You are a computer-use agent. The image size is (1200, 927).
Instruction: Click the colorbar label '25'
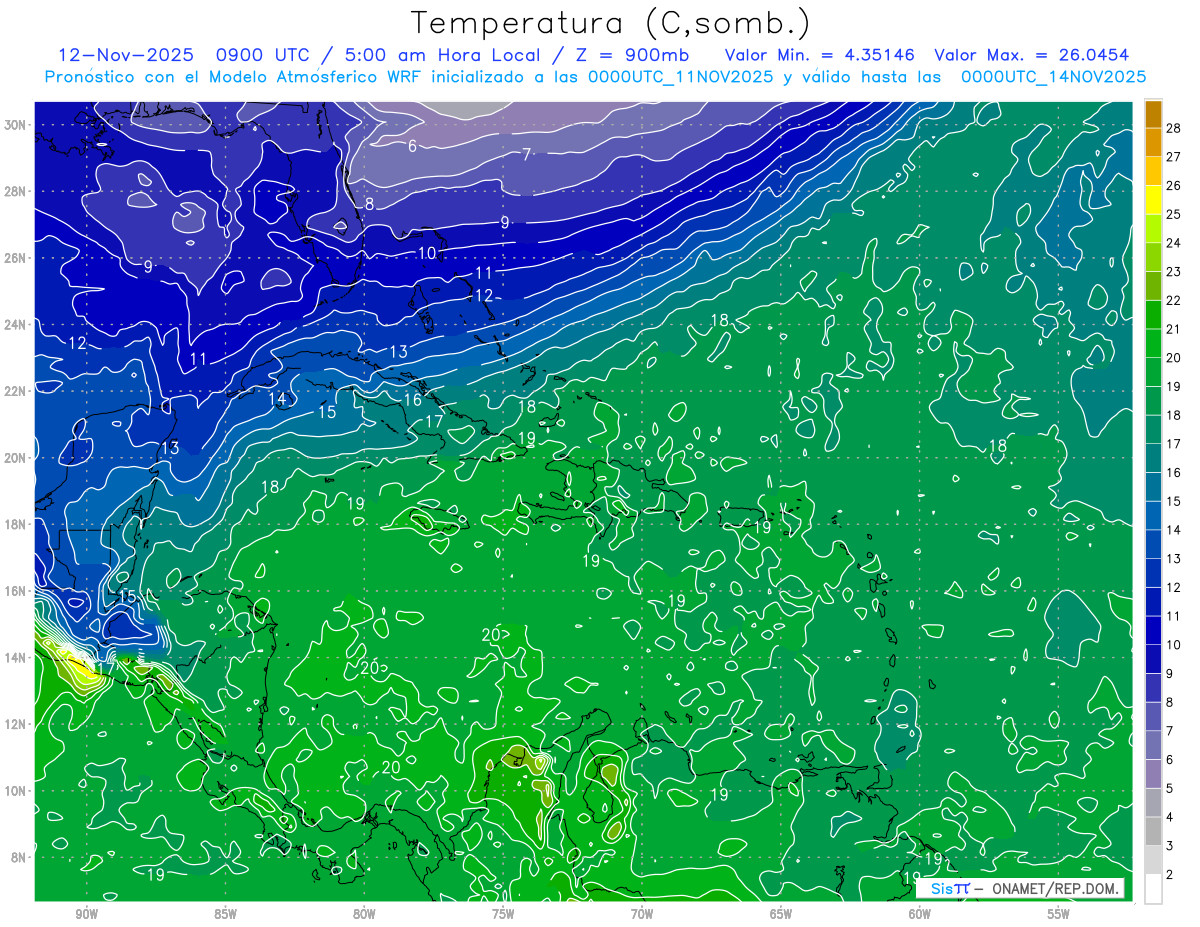coord(1174,214)
